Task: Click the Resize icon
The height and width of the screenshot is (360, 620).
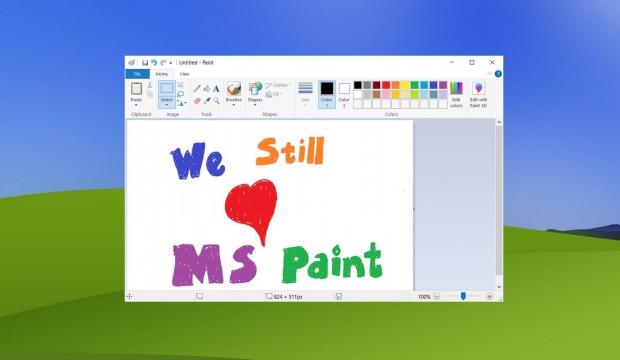Action: (181, 94)
